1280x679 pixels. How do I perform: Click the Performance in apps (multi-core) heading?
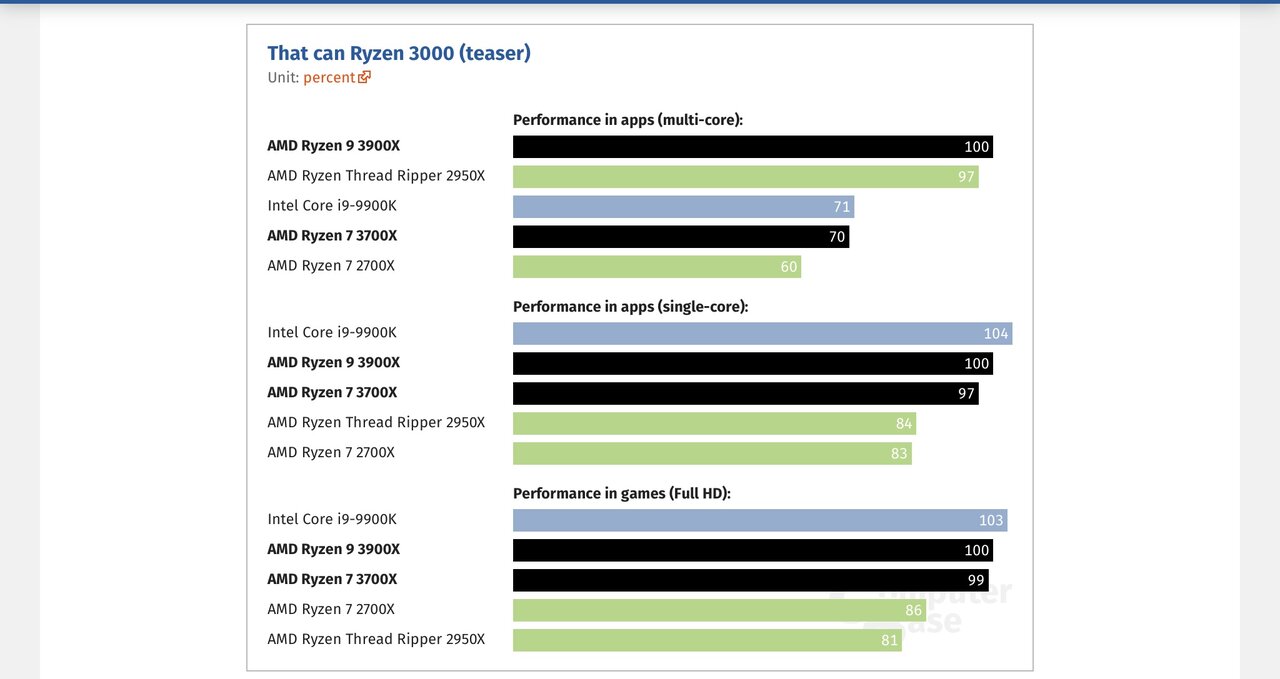tap(628, 120)
